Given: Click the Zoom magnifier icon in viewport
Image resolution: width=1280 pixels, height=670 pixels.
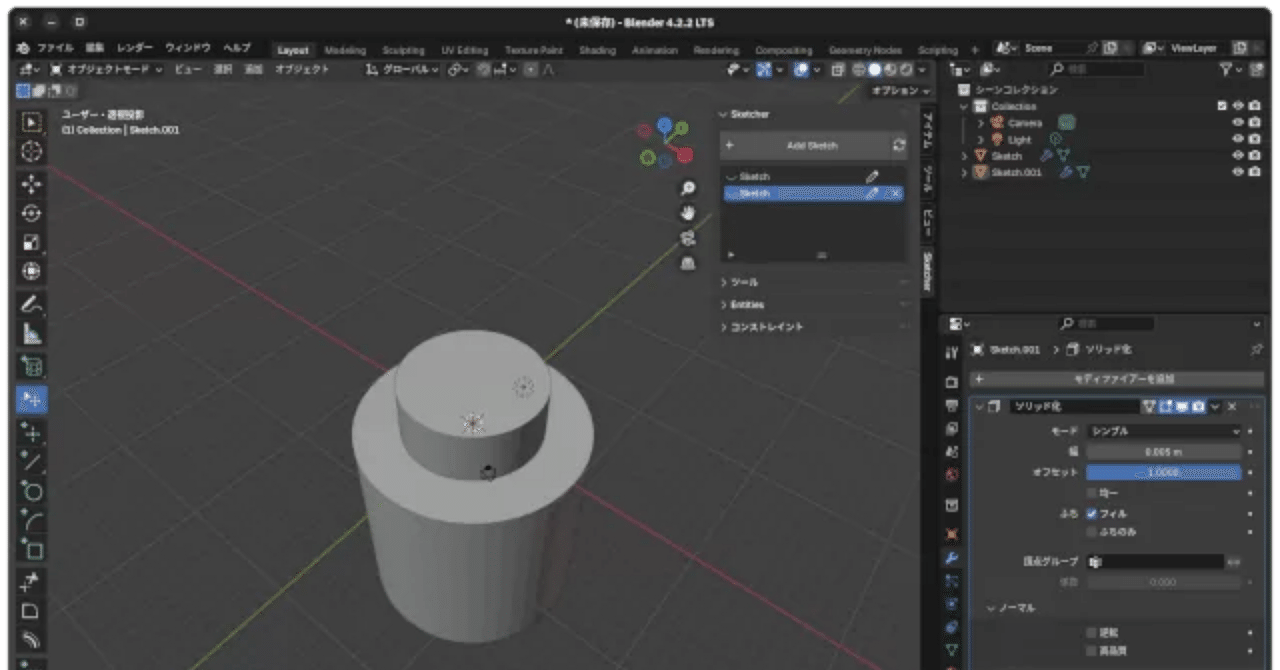Looking at the screenshot, I should [x=686, y=188].
